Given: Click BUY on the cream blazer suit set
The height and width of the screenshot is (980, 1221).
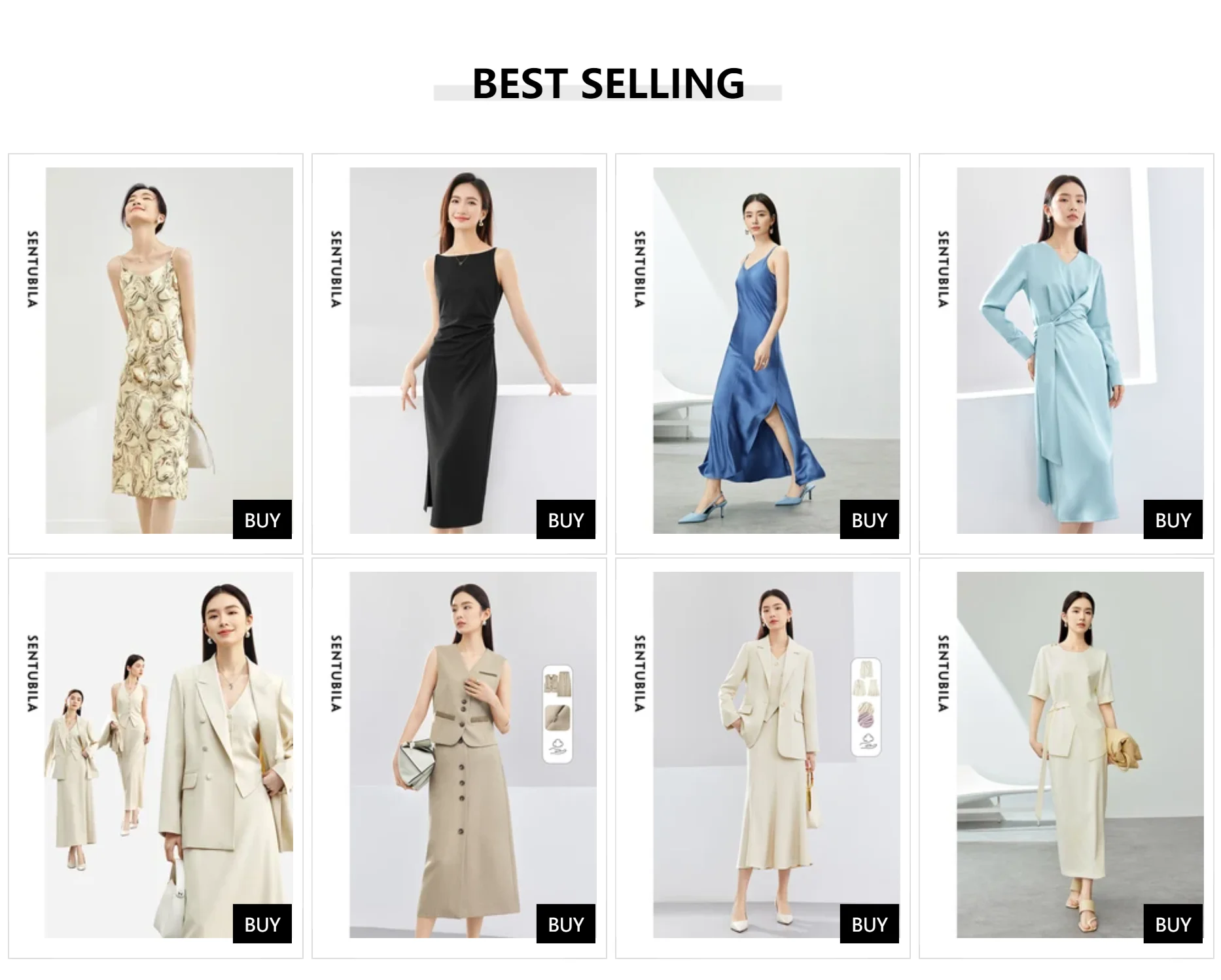Looking at the screenshot, I should click(262, 924).
